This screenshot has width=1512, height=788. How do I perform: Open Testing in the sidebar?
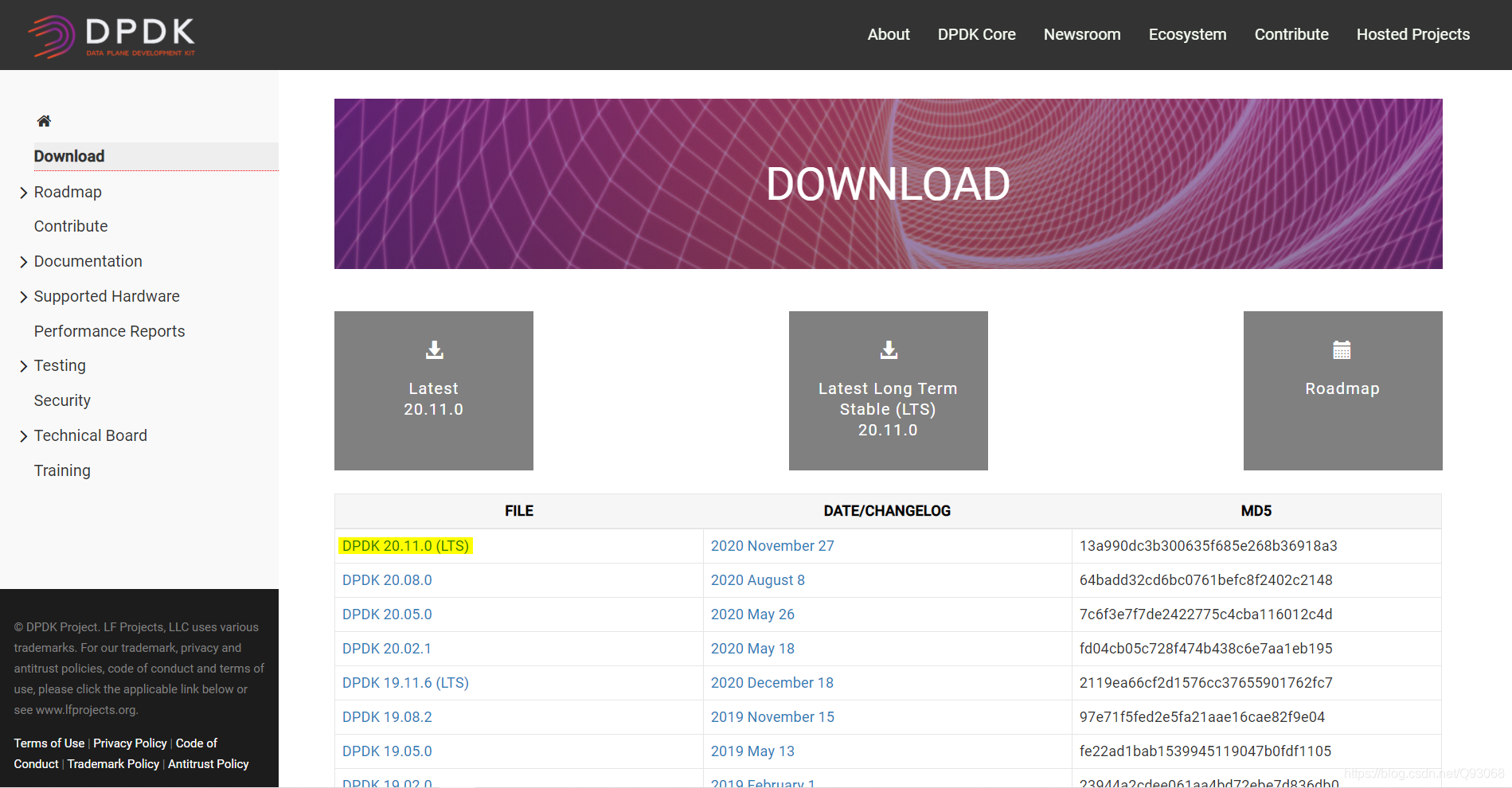pos(60,365)
